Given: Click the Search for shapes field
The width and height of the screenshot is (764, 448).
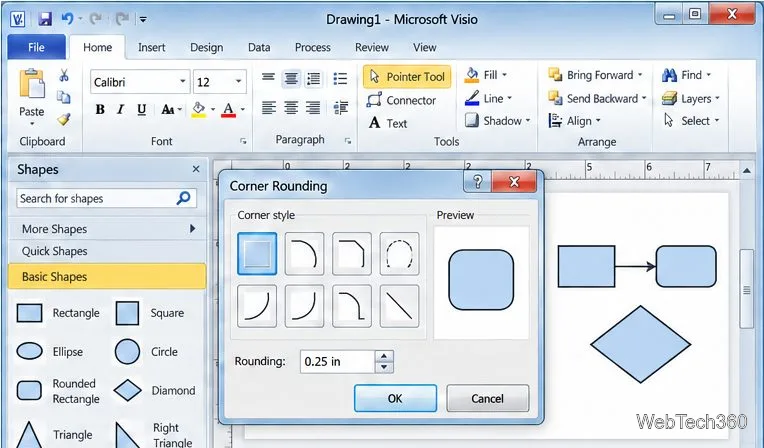Looking at the screenshot, I should pyautogui.click(x=106, y=198).
